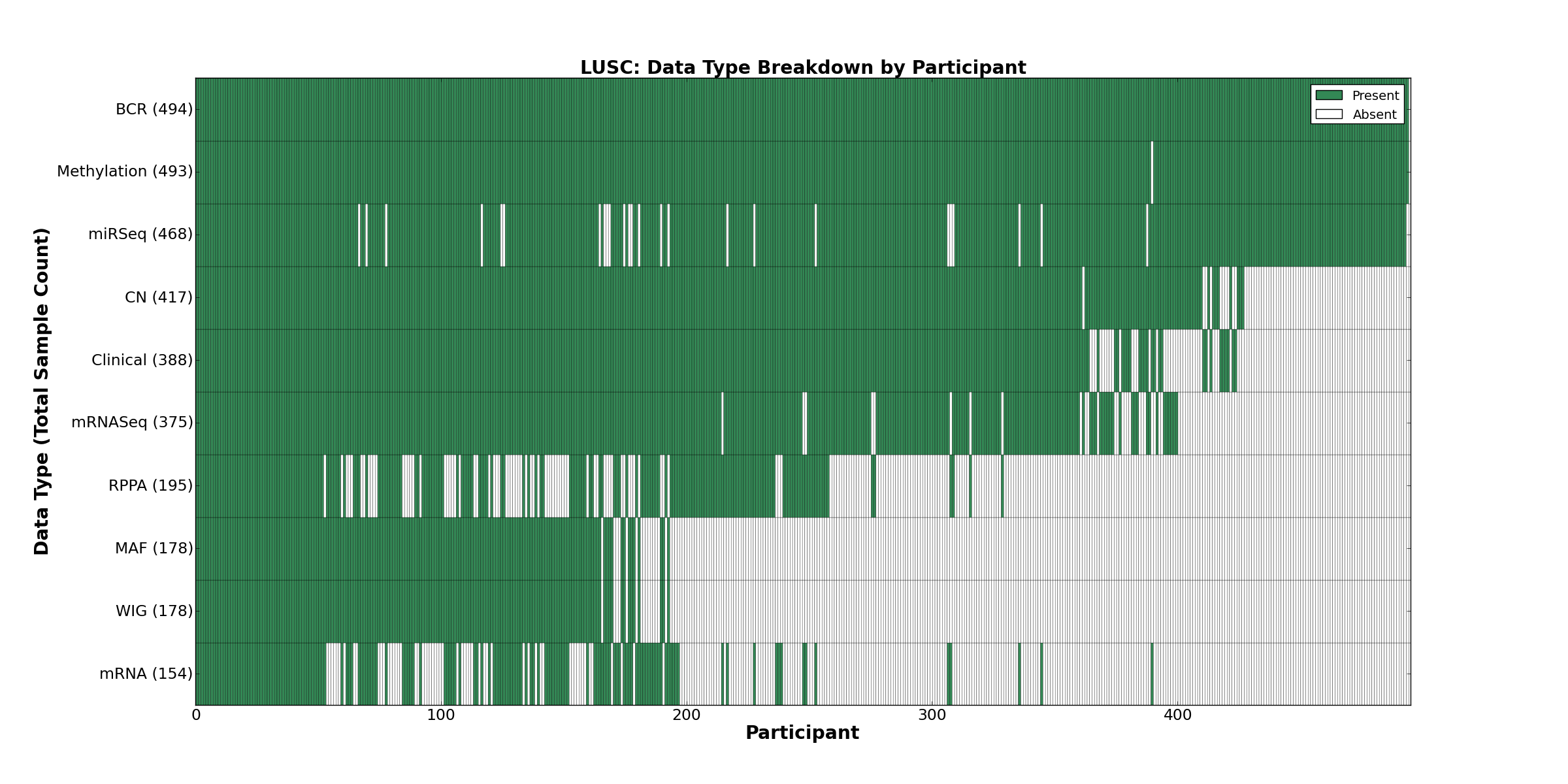The width and height of the screenshot is (1568, 784).
Task: Click the miRSeq (468) row label
Action: (140, 234)
